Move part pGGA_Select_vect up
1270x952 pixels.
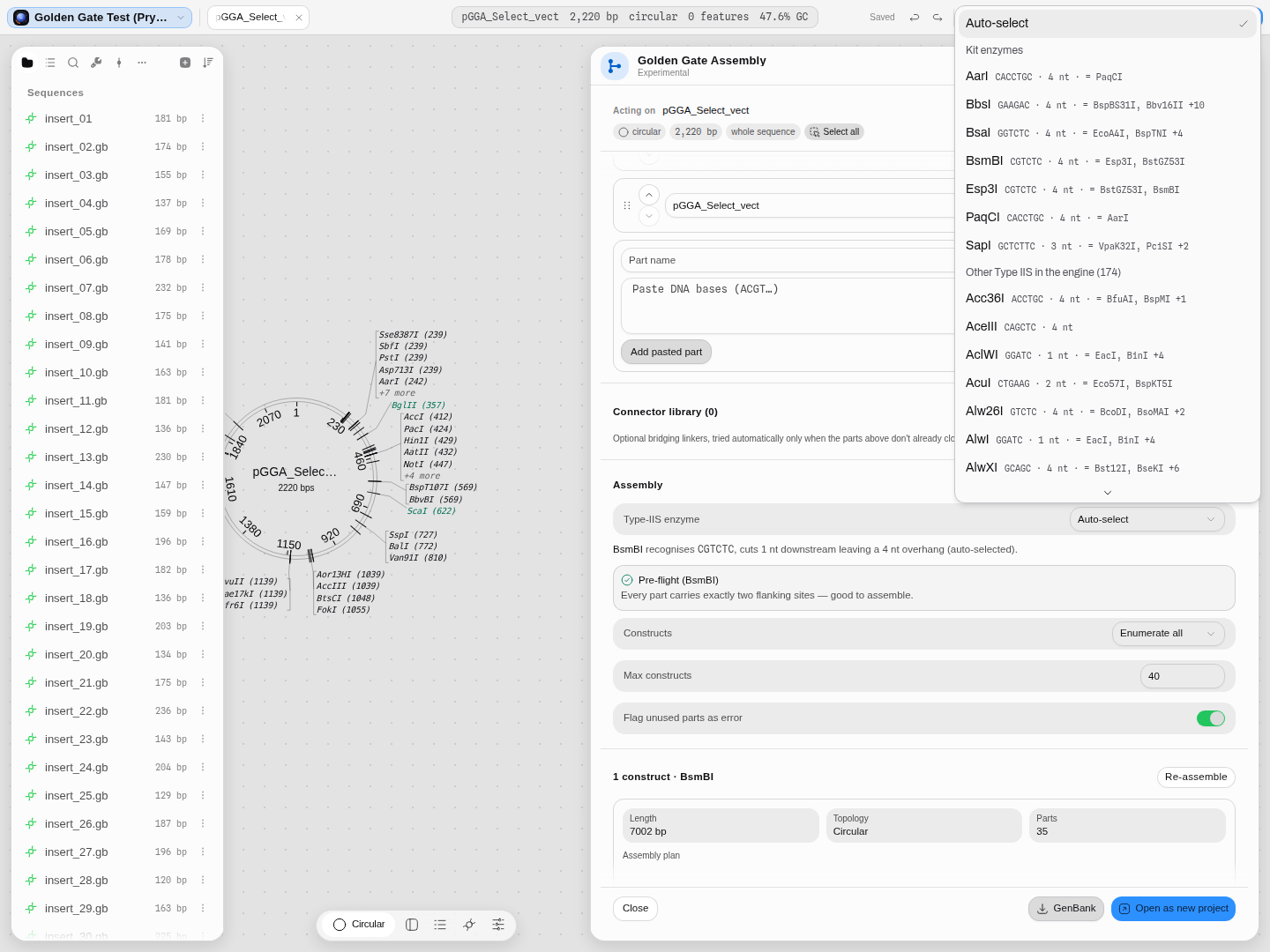pyautogui.click(x=649, y=195)
